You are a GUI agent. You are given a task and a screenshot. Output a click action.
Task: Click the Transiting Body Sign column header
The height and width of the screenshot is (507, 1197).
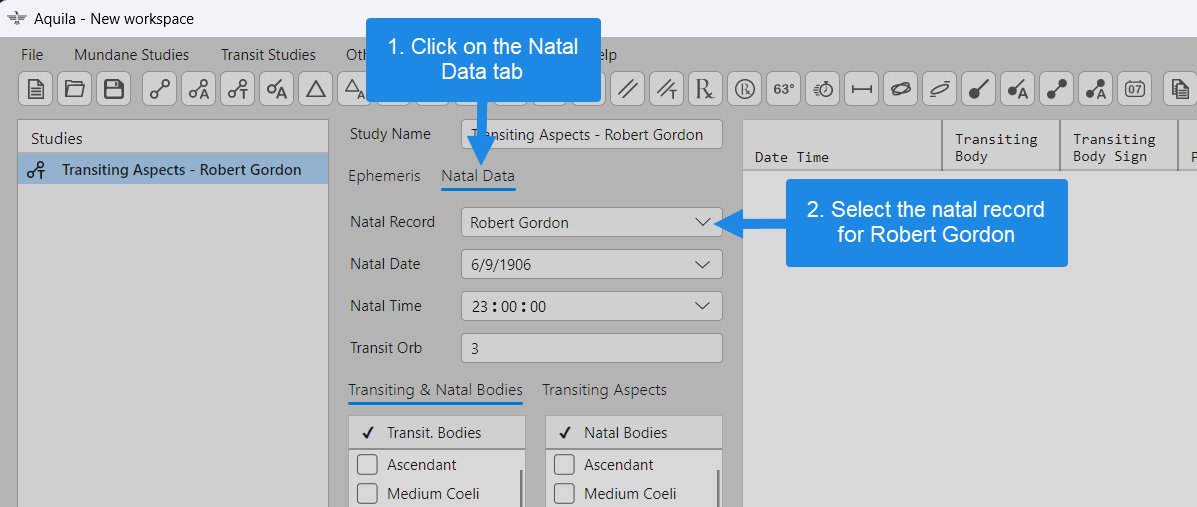1118,145
